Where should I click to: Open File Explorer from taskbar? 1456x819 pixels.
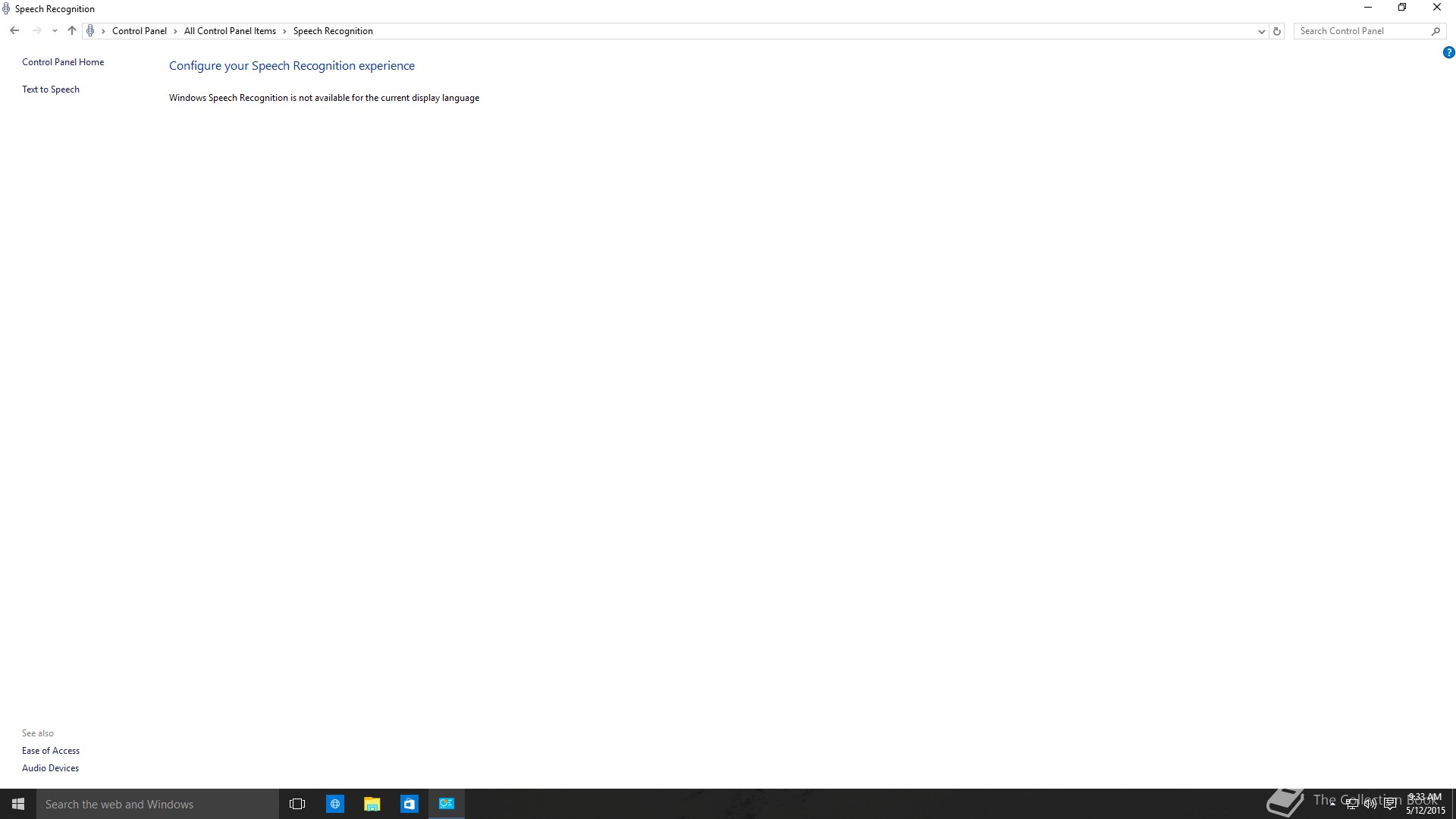(x=372, y=804)
